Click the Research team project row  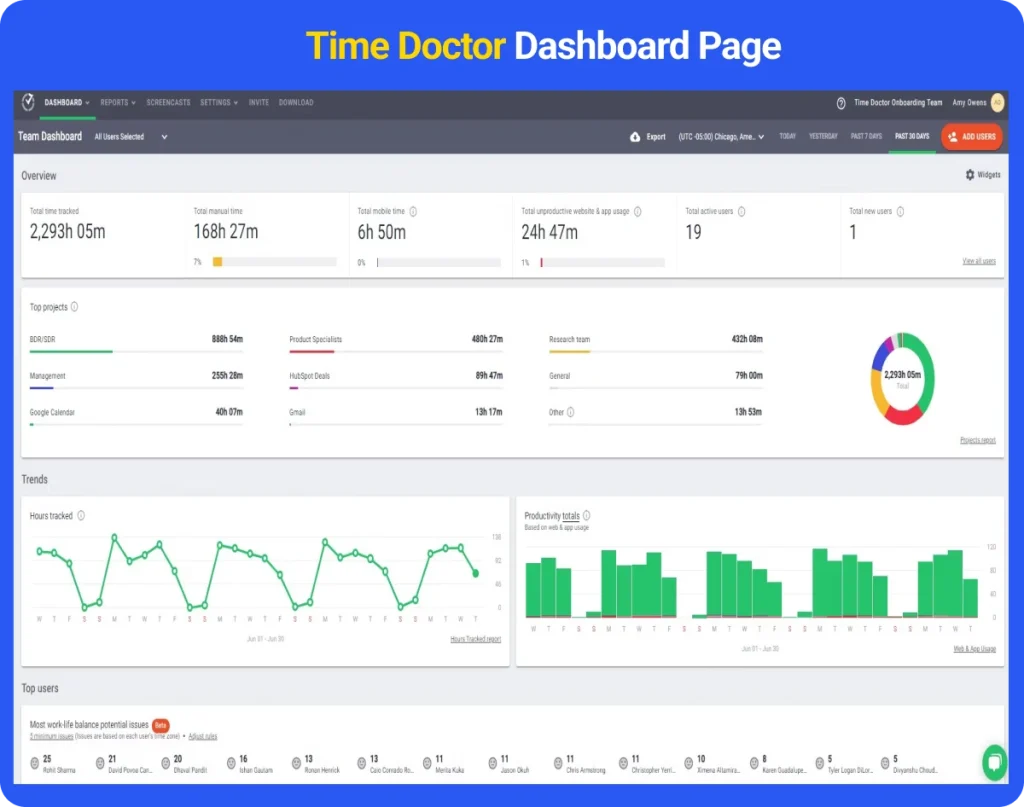656,344
